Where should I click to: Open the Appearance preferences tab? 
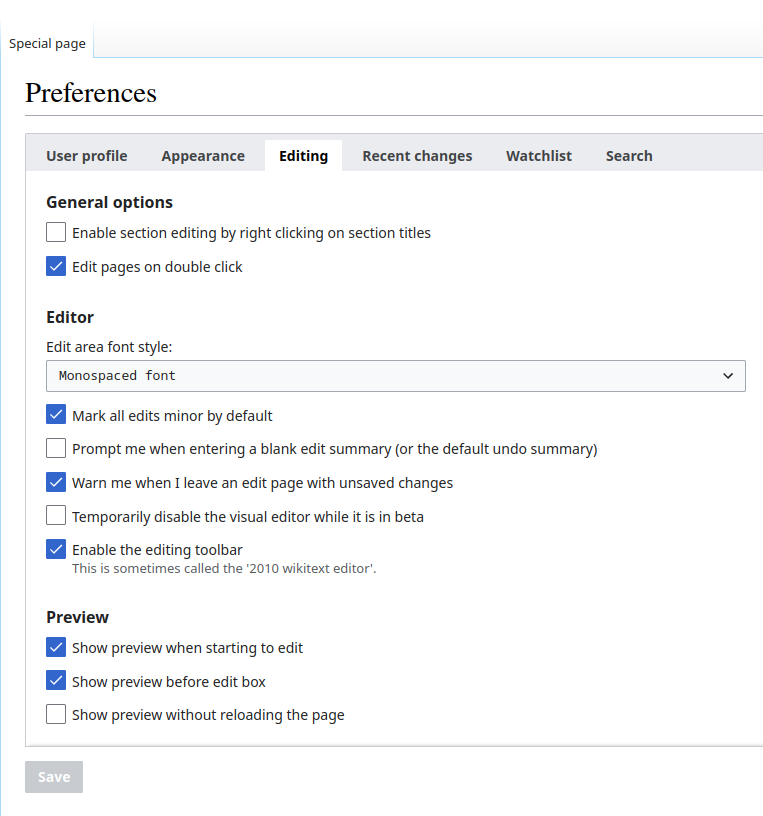(203, 156)
